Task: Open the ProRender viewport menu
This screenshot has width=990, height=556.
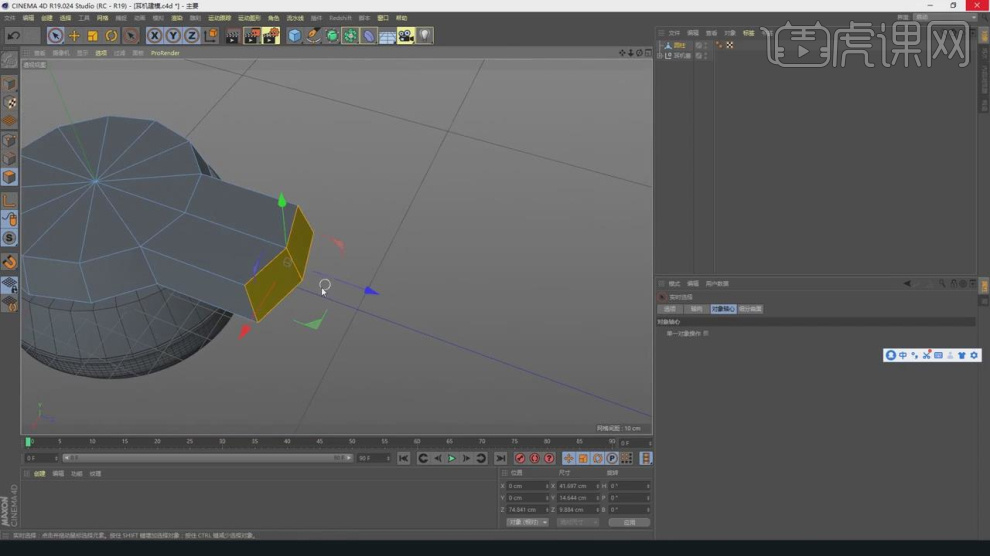Action: (x=165, y=53)
